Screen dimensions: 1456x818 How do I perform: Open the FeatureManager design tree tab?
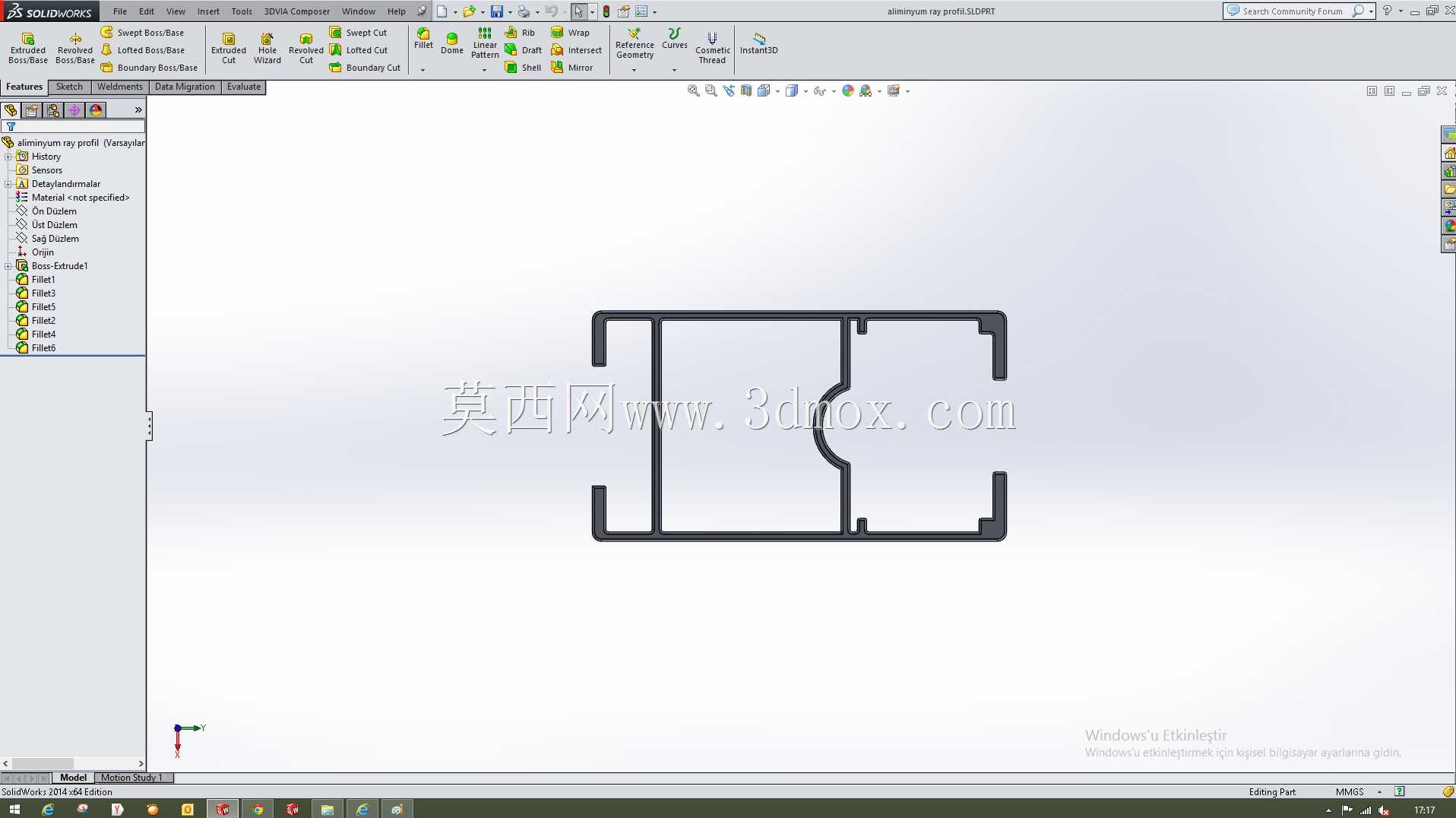pos(11,110)
